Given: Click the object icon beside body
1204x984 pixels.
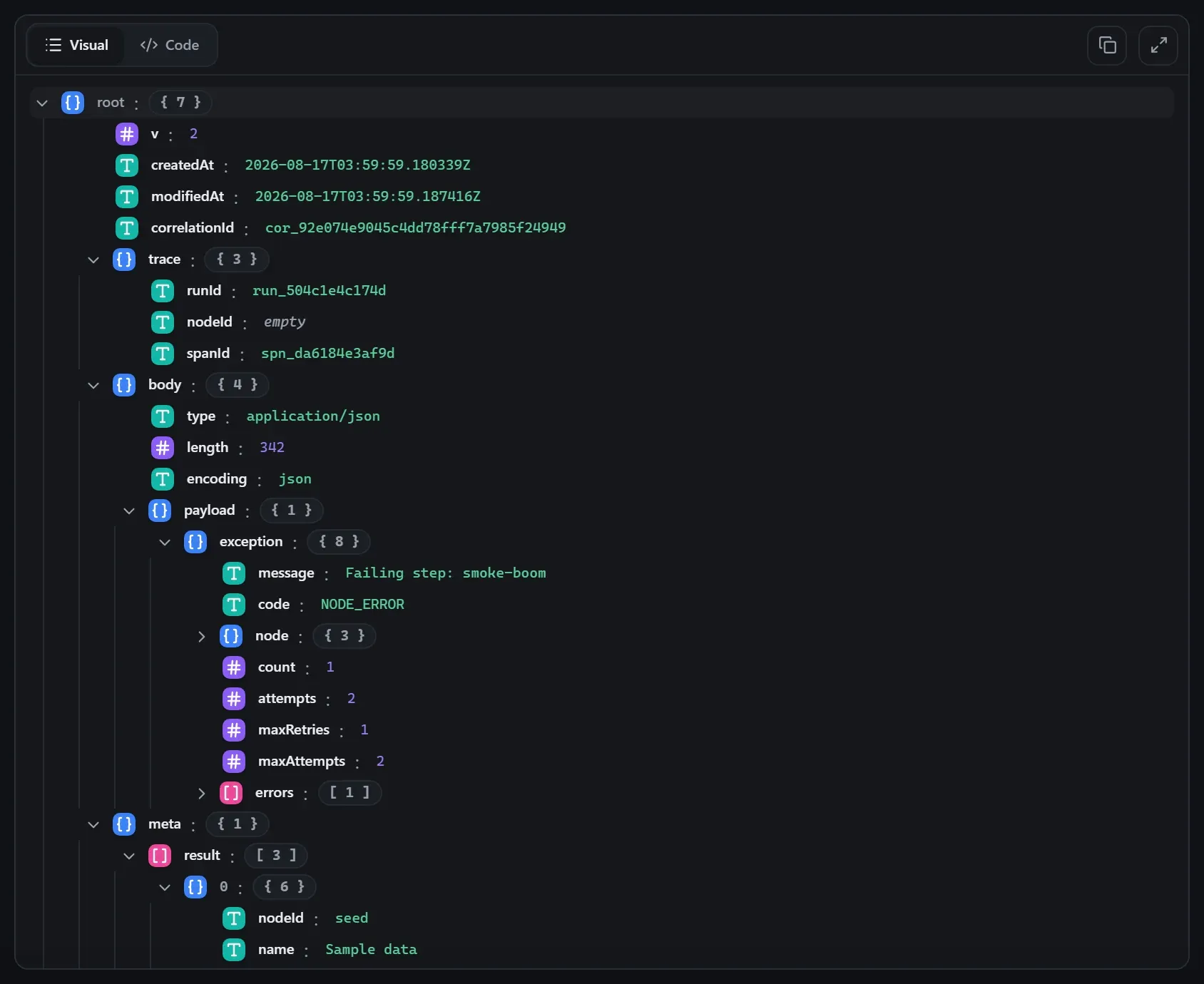Looking at the screenshot, I should 124,385.
